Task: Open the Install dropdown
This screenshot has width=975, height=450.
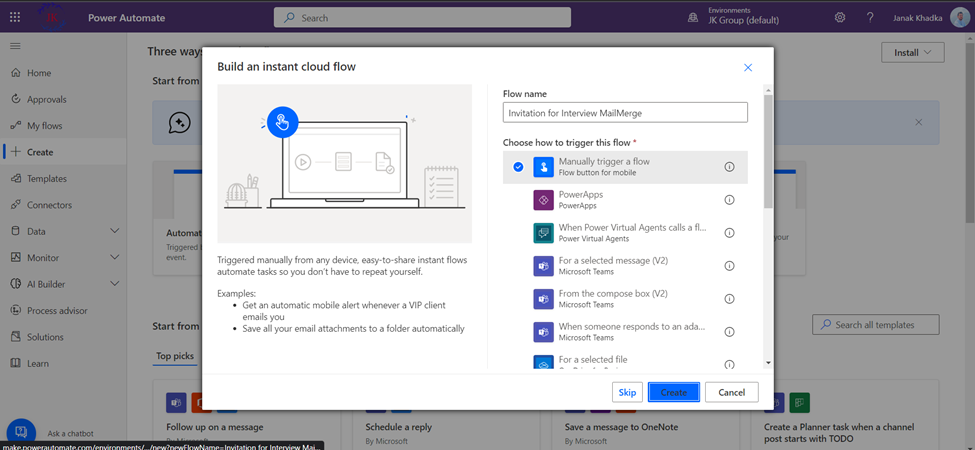Action: tap(912, 52)
